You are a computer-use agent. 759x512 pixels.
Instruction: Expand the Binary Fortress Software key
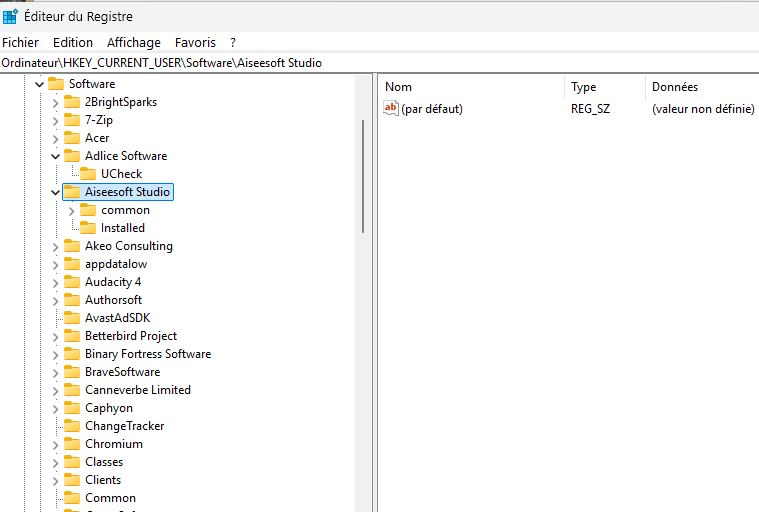click(x=55, y=355)
